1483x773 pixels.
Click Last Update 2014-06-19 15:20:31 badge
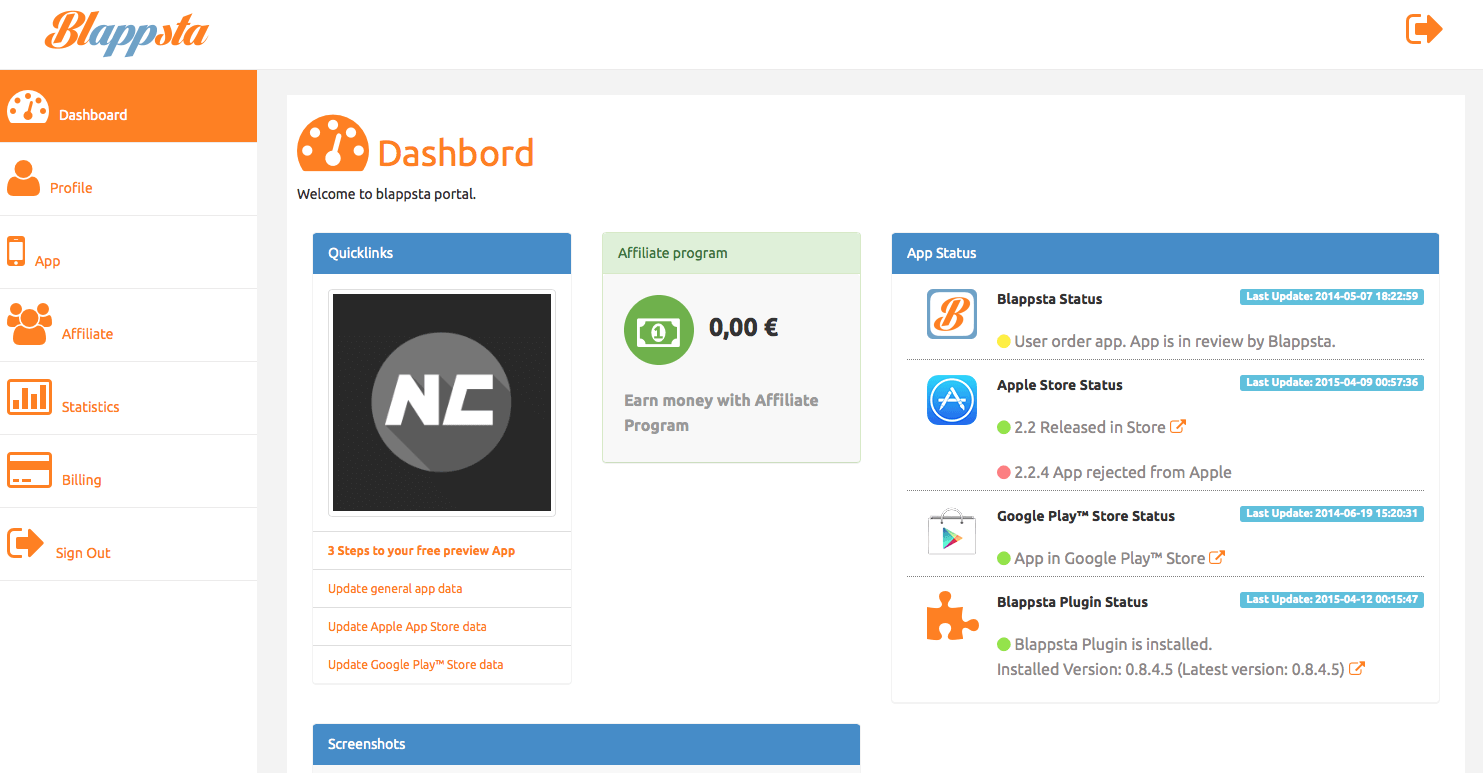click(1332, 514)
